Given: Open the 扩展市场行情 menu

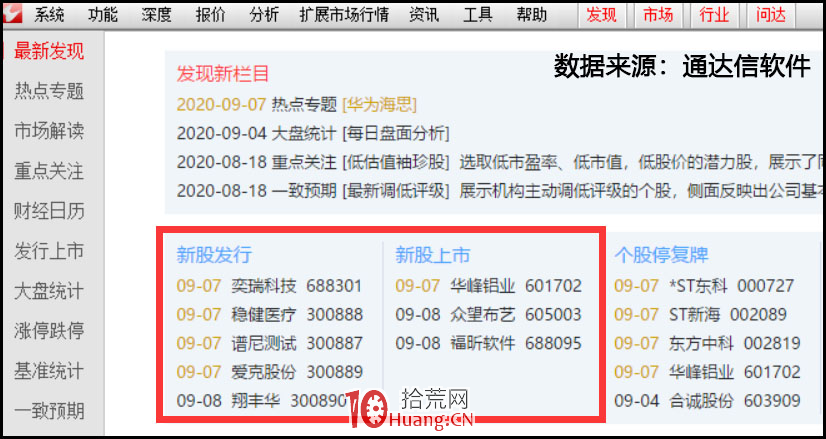Looking at the screenshot, I should (x=344, y=15).
